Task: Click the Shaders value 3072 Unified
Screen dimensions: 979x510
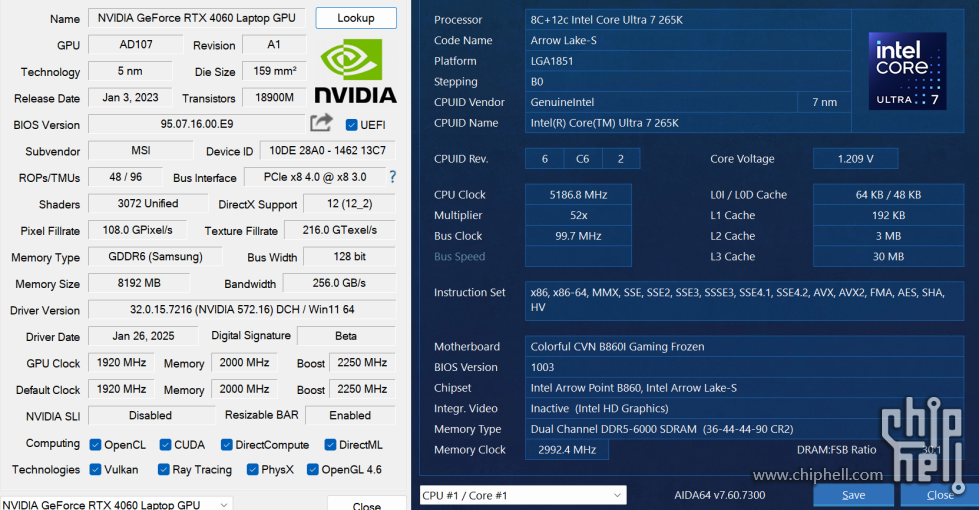Action: (x=148, y=204)
